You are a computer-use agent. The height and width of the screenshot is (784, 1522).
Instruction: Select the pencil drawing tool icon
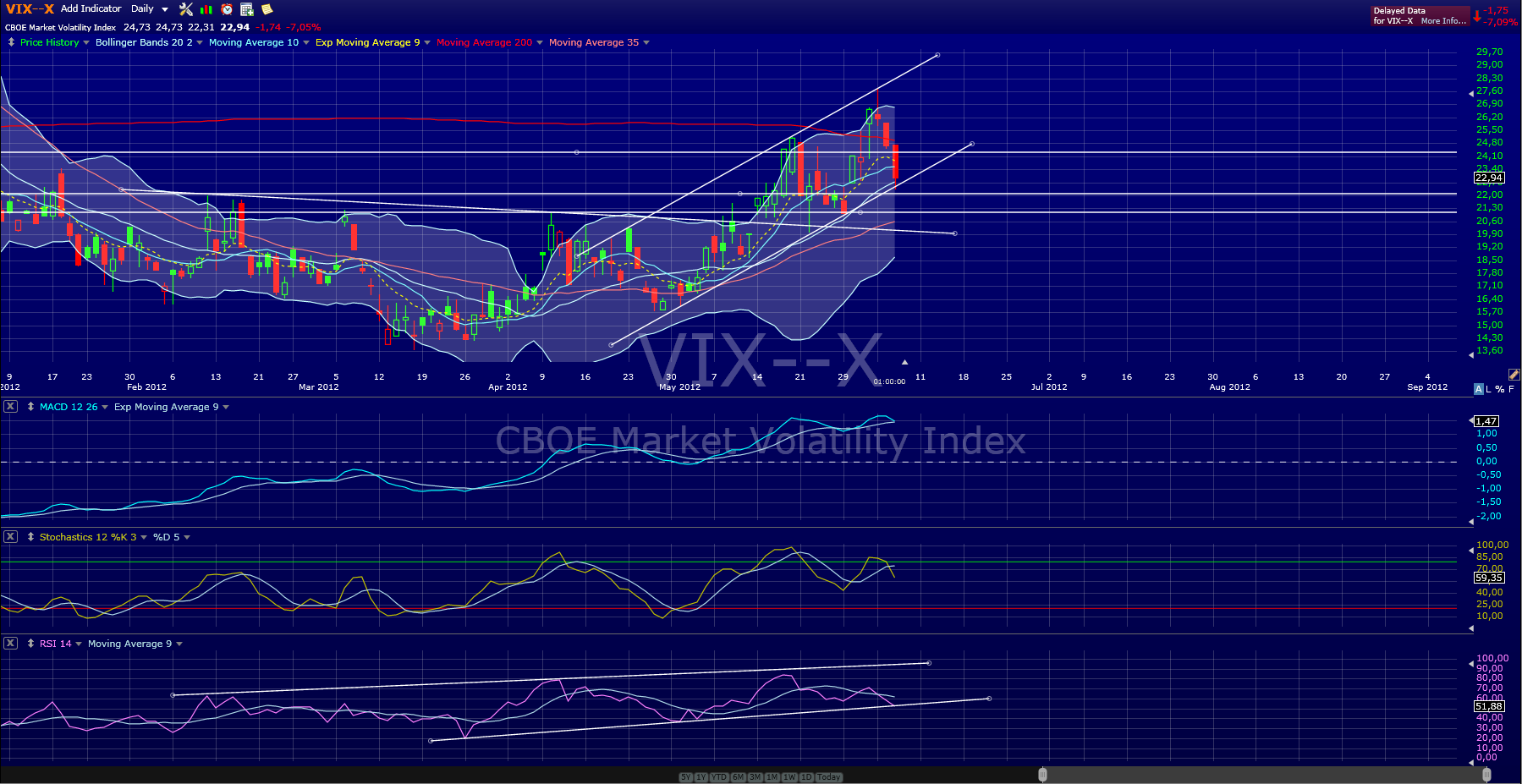[x=1514, y=375]
